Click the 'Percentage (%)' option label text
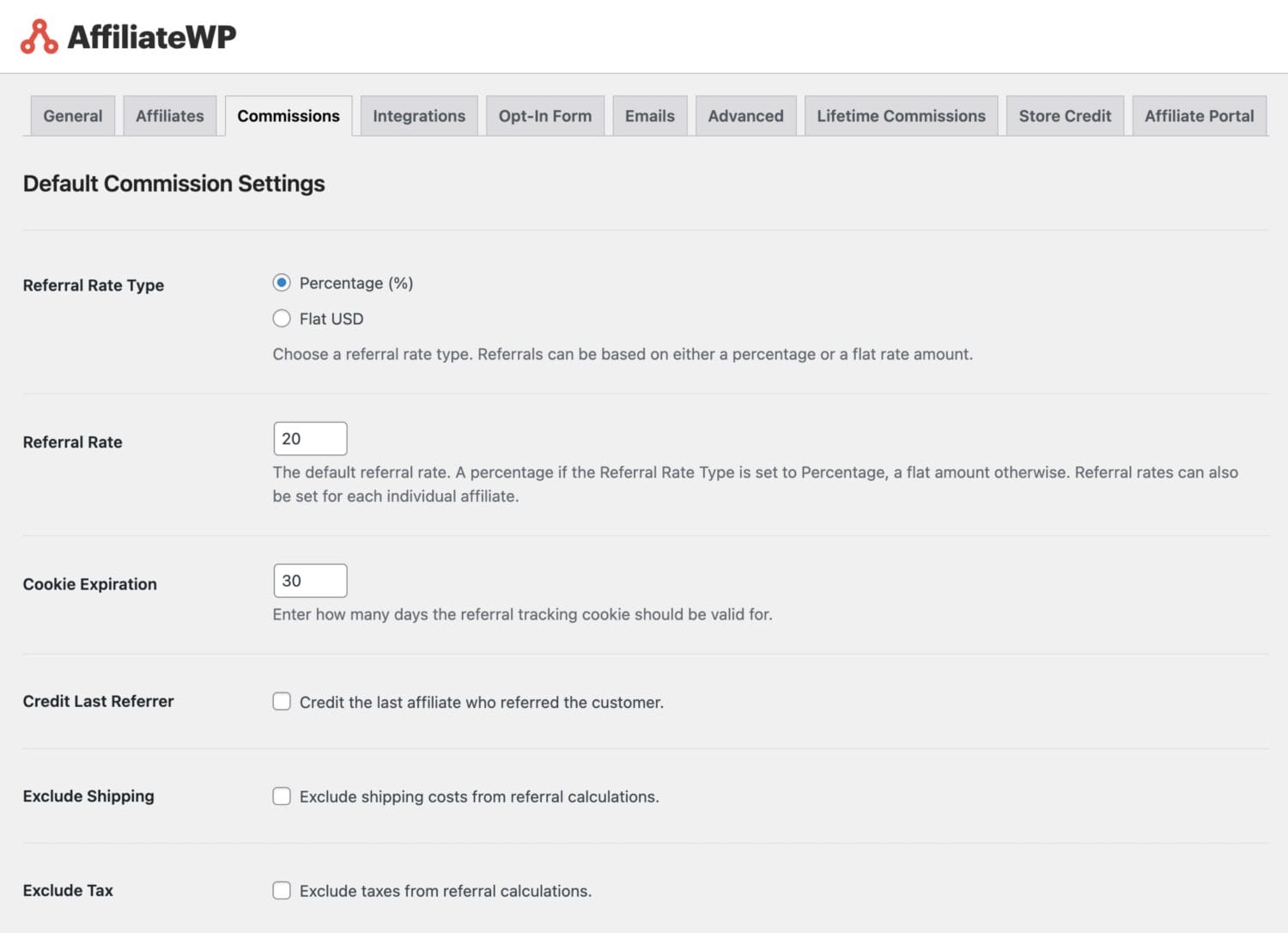The image size is (1288, 933). pyautogui.click(x=356, y=284)
